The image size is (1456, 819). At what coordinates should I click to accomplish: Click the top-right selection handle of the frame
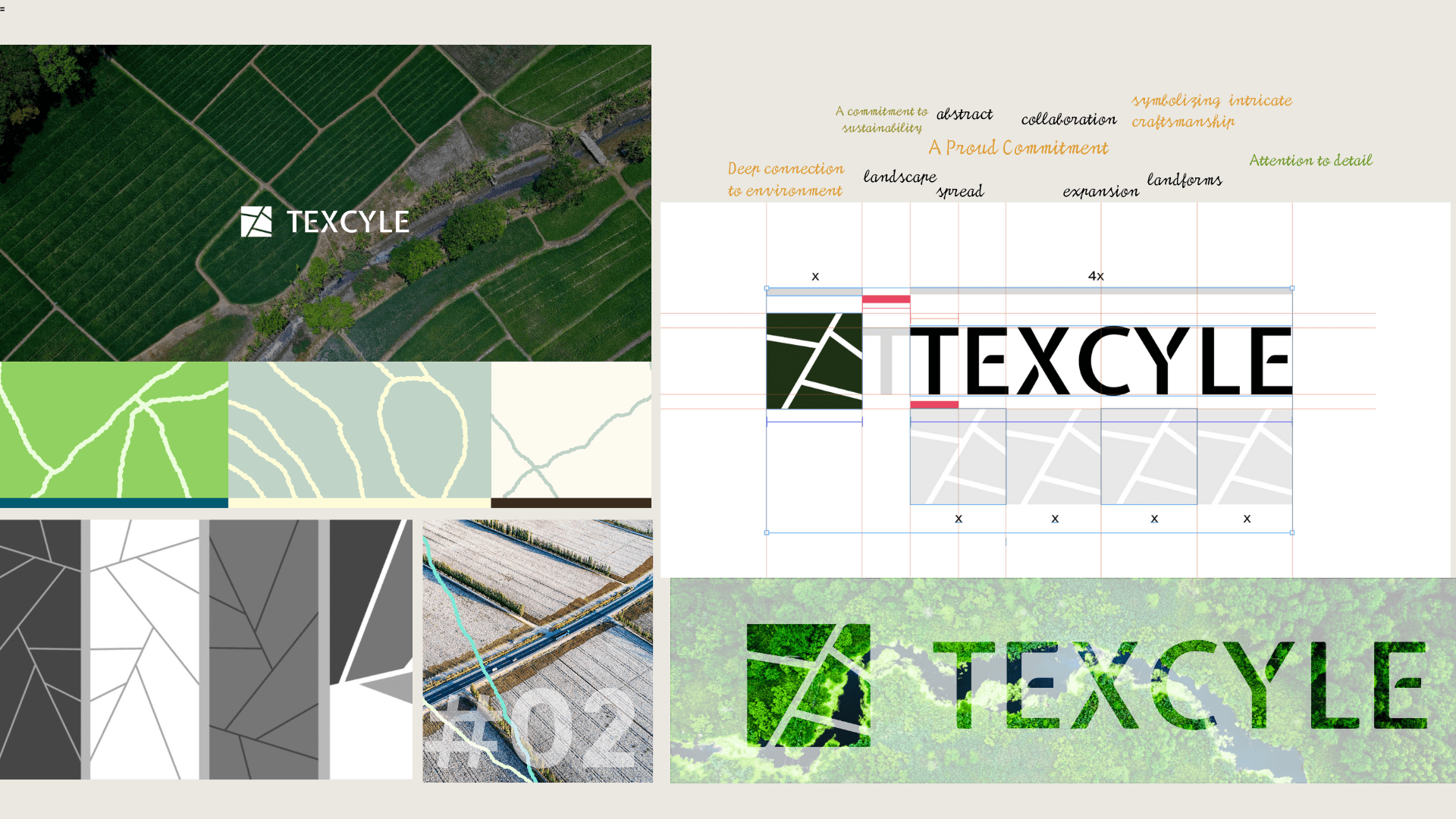point(1292,288)
